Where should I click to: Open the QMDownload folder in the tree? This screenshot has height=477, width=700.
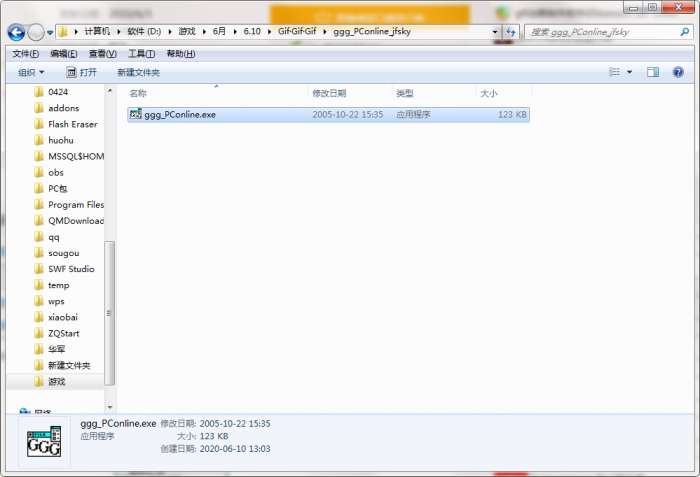pos(76,221)
